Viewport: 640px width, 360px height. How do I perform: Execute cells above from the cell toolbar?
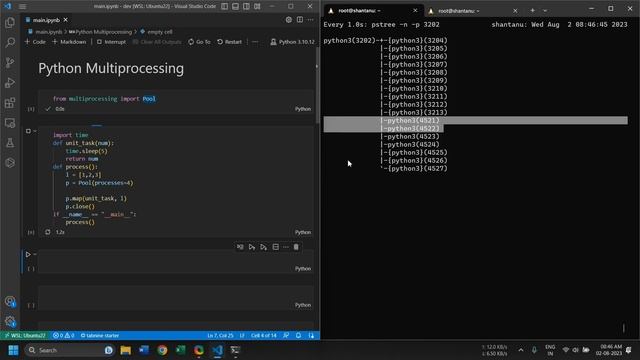(252, 247)
